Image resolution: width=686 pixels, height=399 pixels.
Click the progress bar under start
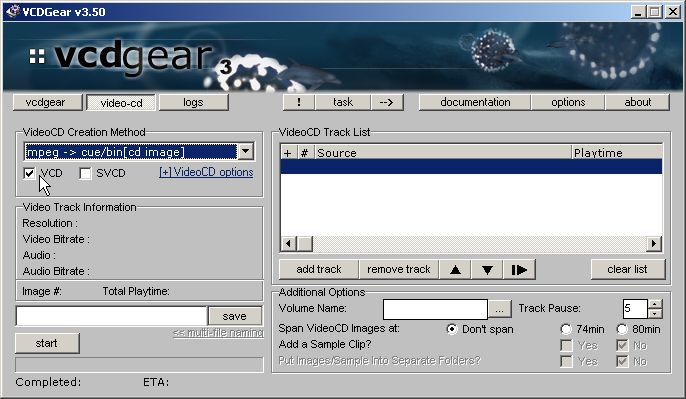tap(139, 364)
